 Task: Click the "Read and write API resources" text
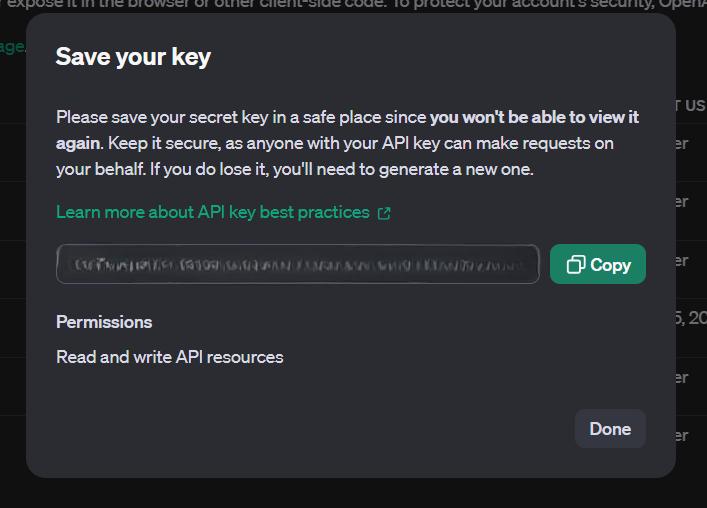(x=170, y=357)
